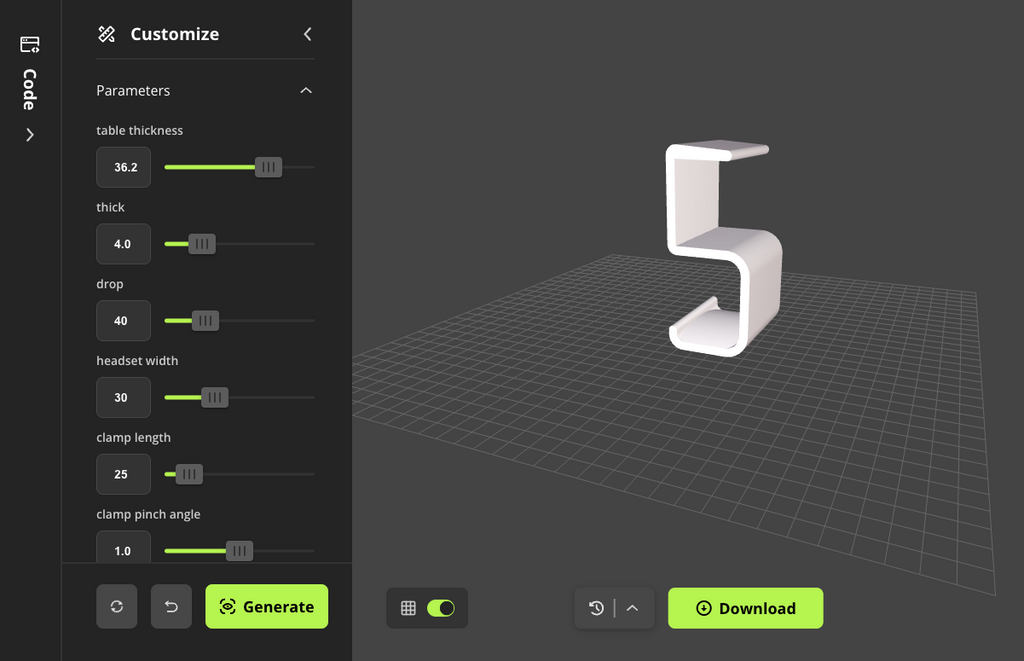Image resolution: width=1024 pixels, height=661 pixels.
Task: Click the headset width slider handle
Action: (215, 397)
